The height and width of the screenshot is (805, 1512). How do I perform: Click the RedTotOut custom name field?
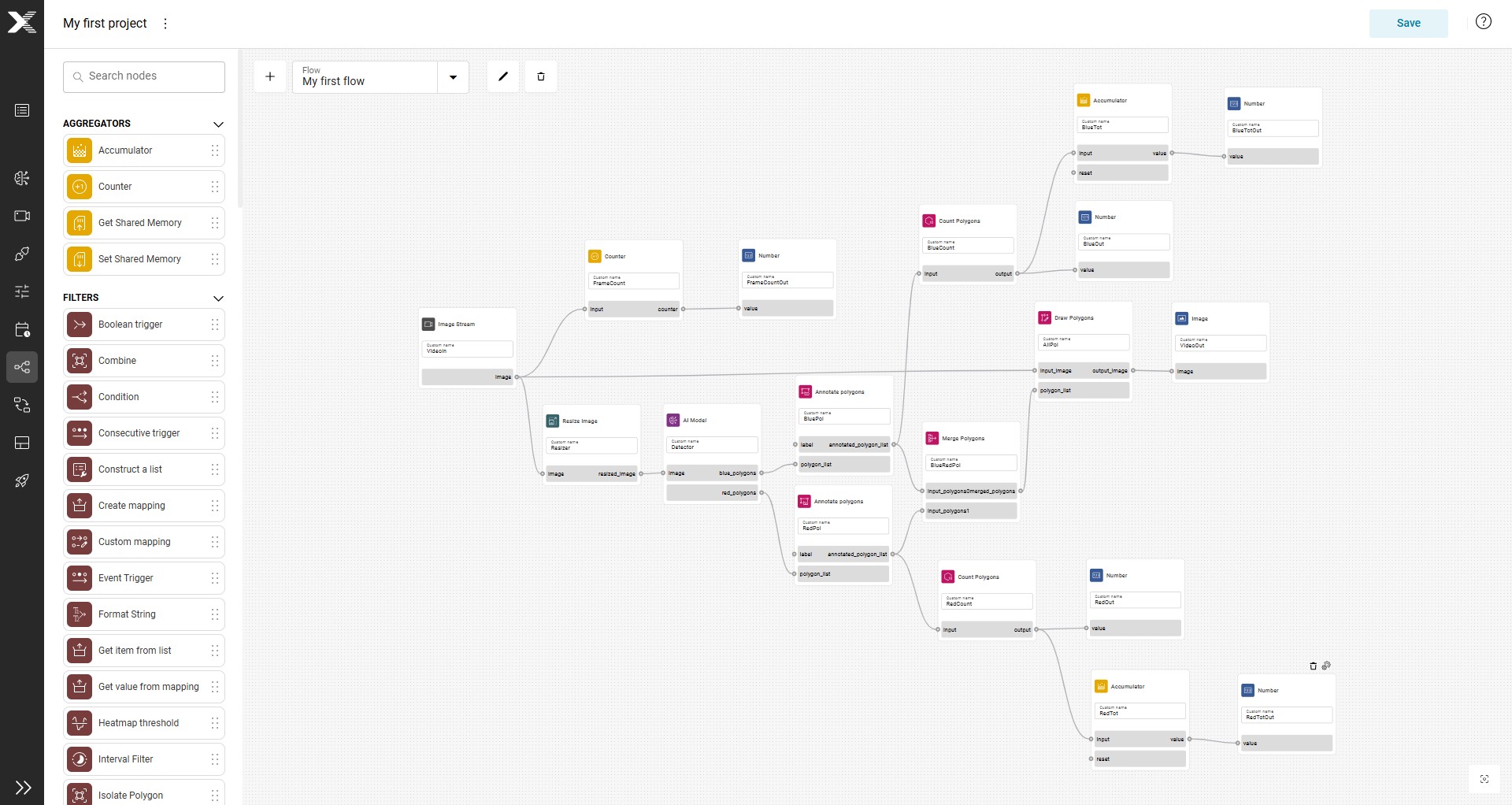(1287, 714)
